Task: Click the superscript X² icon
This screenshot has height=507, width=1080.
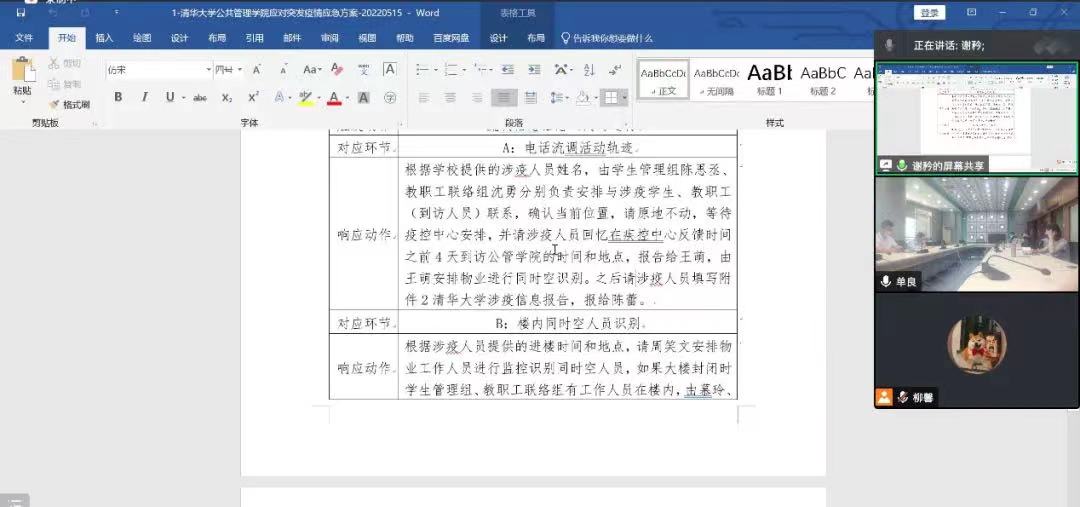Action: pos(253,97)
